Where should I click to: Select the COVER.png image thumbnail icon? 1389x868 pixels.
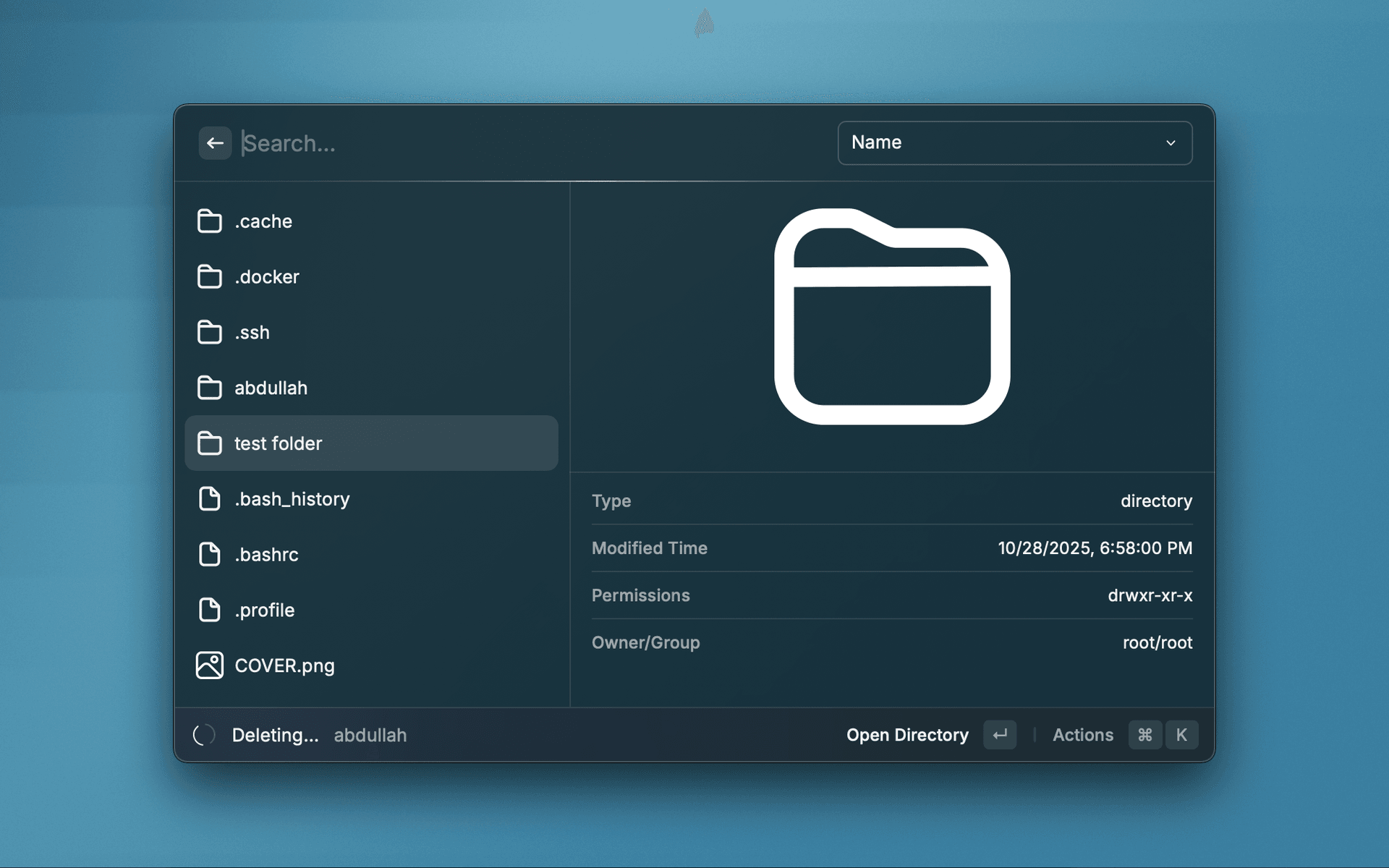209,665
